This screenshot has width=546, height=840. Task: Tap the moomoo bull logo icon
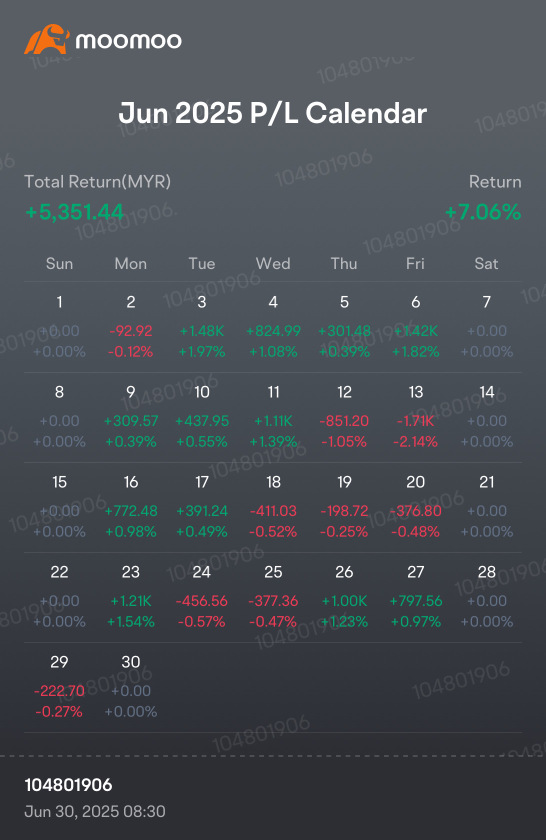[x=47, y=40]
